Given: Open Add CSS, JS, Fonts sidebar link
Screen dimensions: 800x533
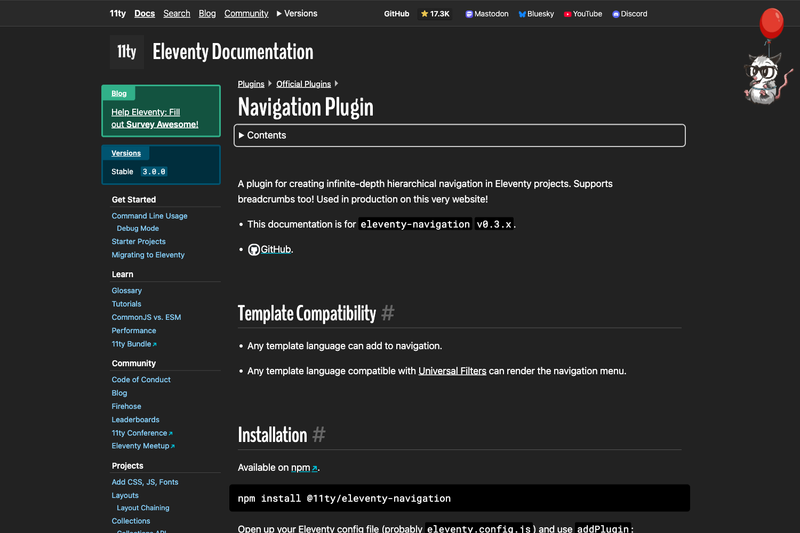Looking at the screenshot, I should [145, 482].
